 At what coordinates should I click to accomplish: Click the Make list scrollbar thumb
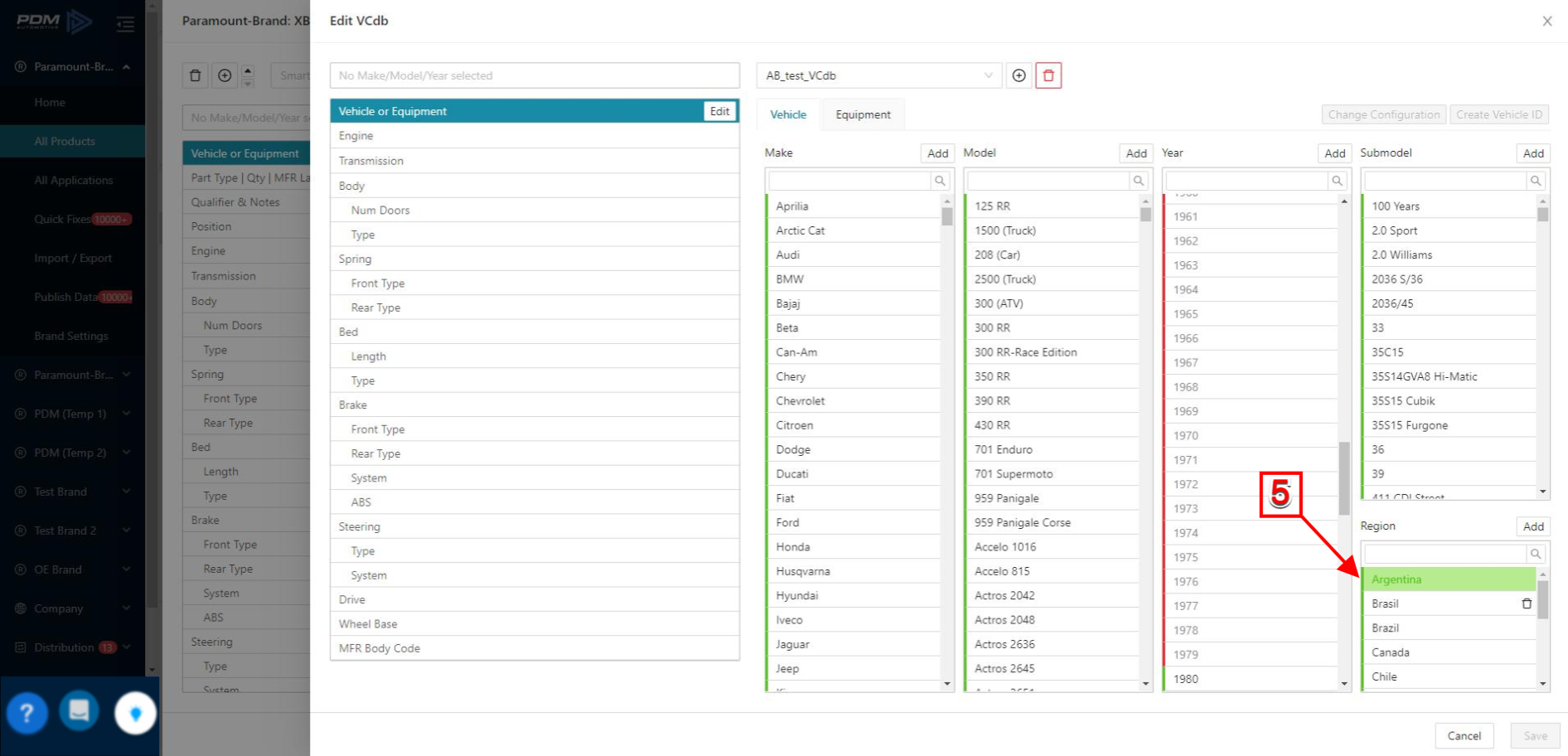pos(947,216)
